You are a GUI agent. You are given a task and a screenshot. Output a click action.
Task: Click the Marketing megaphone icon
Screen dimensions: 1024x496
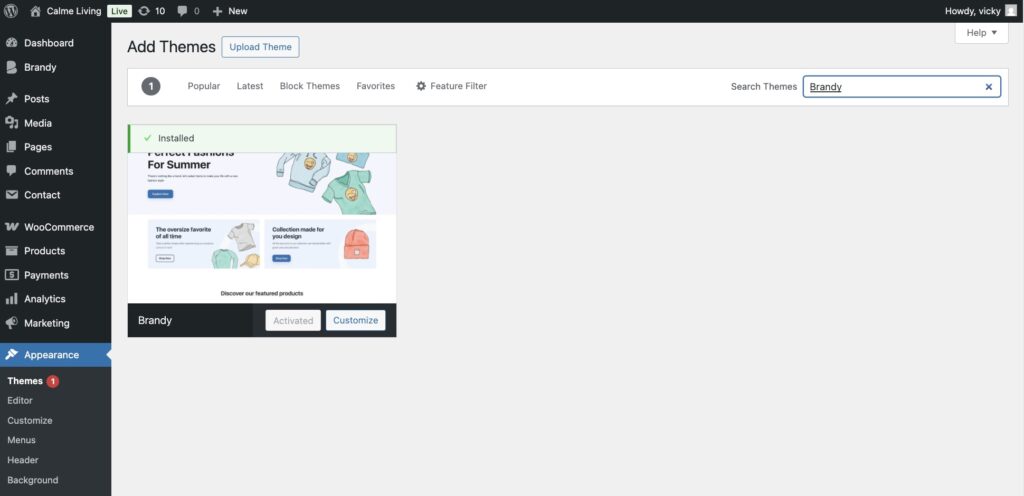[x=11, y=323]
